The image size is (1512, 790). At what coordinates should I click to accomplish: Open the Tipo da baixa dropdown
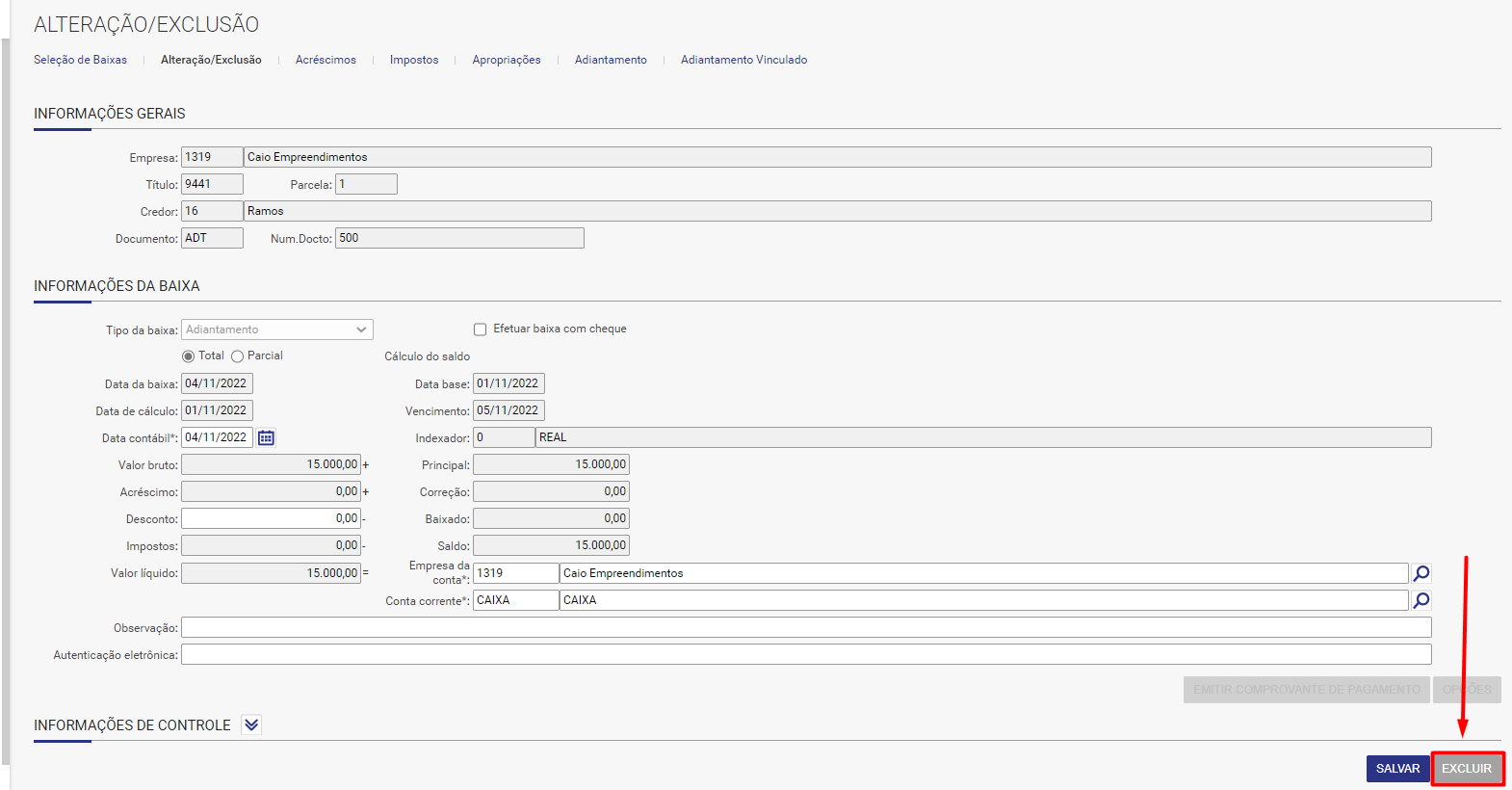tap(277, 329)
